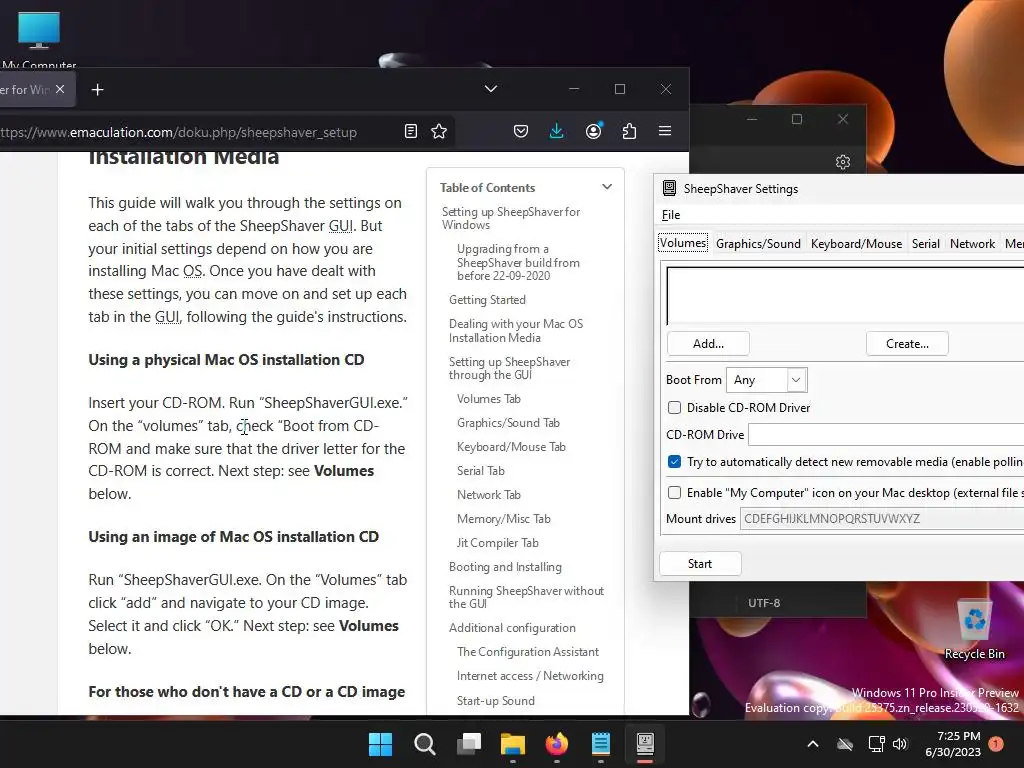This screenshot has width=1024, height=768.
Task: Open Memory/Misc Tab contents link
Action: pos(504,519)
